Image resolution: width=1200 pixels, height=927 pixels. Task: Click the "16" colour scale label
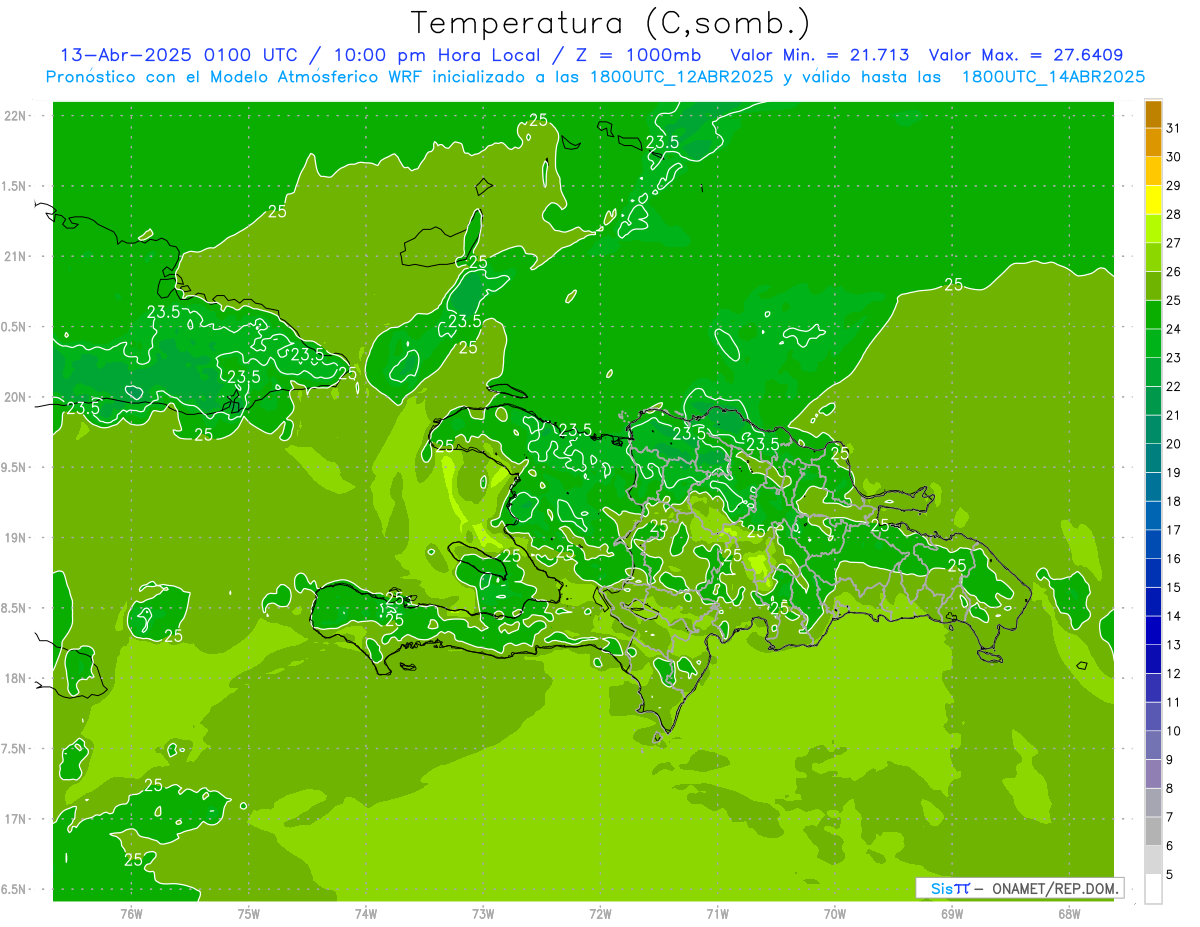(x=1174, y=559)
